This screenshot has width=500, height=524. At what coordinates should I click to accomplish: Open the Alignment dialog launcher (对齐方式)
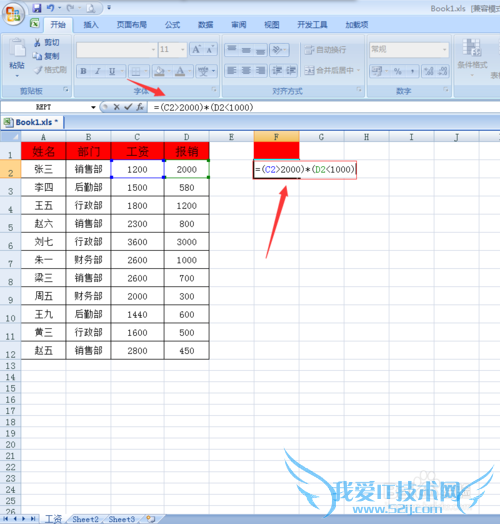[x=359, y=90]
